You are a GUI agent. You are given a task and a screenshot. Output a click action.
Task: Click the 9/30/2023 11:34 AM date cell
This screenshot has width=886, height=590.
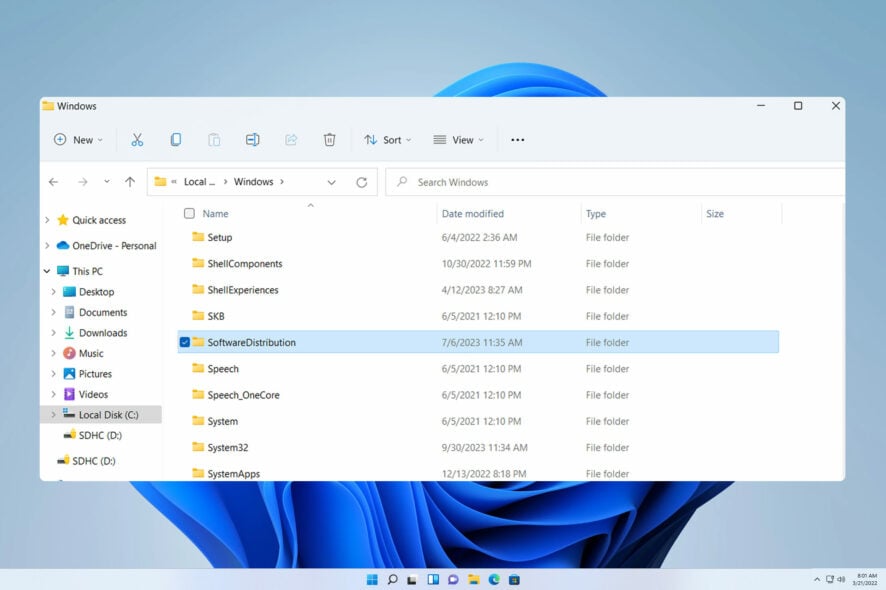(484, 447)
